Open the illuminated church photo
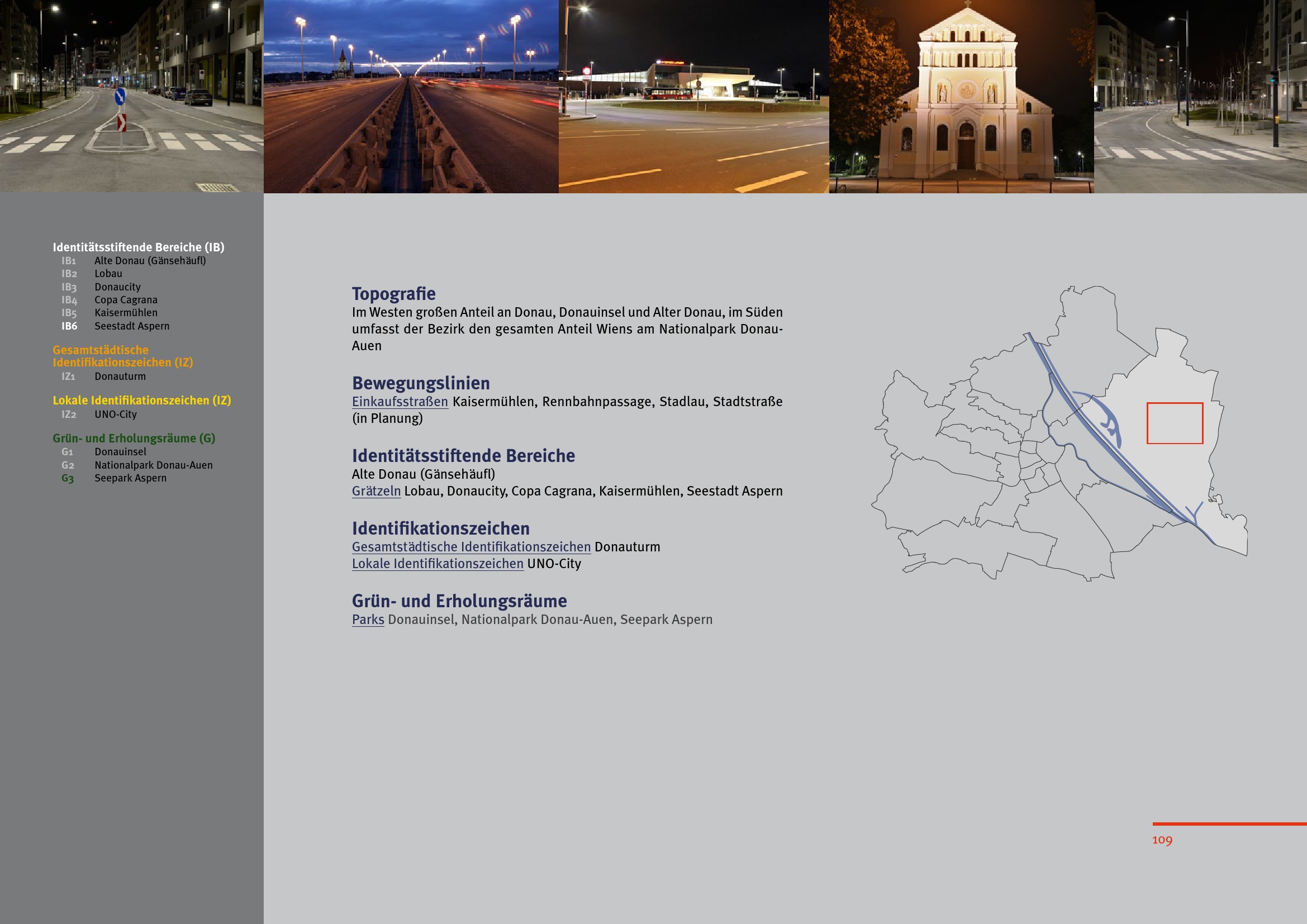 point(961,97)
